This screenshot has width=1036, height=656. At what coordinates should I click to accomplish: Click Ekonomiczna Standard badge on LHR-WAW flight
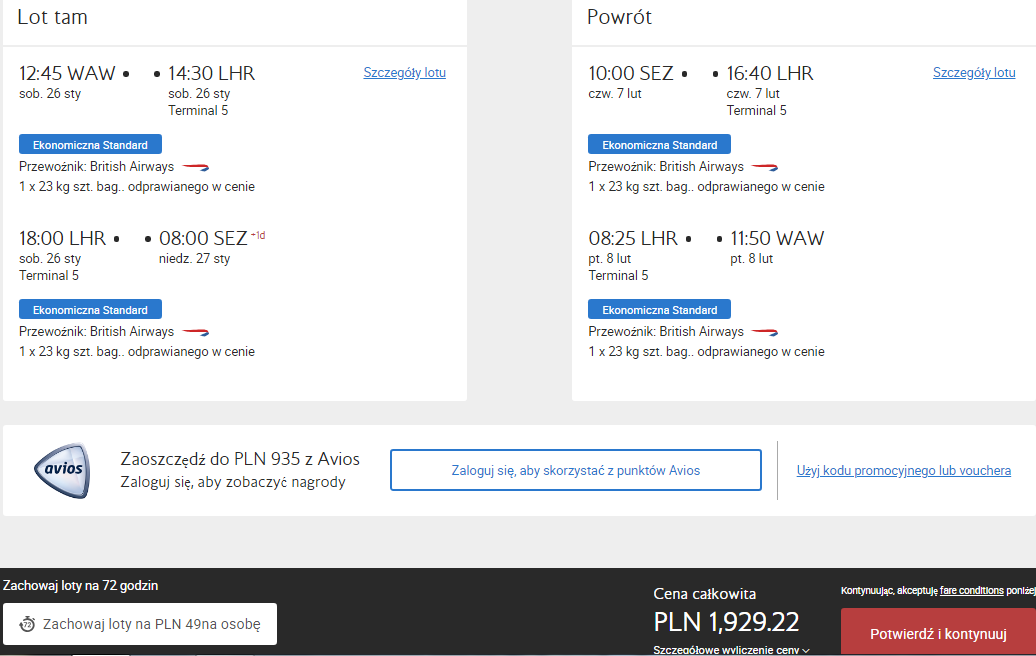point(659,310)
